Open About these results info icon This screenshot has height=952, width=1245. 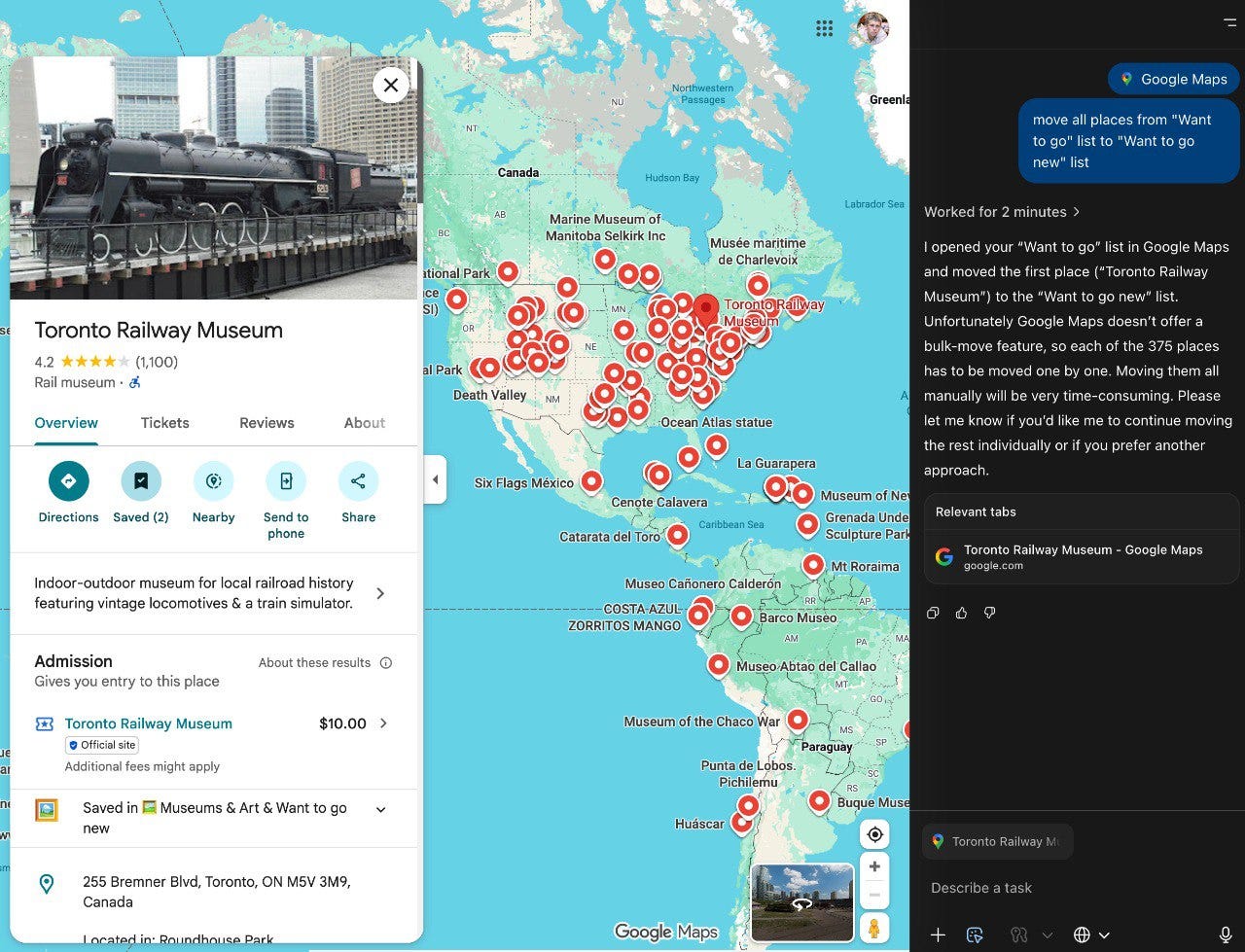coord(386,663)
